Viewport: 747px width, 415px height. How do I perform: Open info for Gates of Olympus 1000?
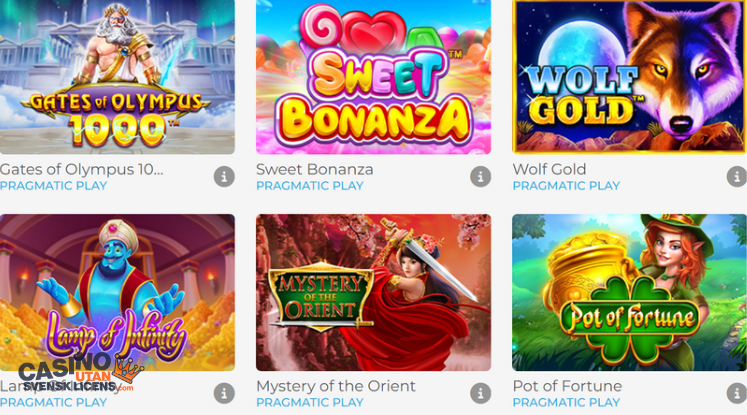[x=224, y=177]
